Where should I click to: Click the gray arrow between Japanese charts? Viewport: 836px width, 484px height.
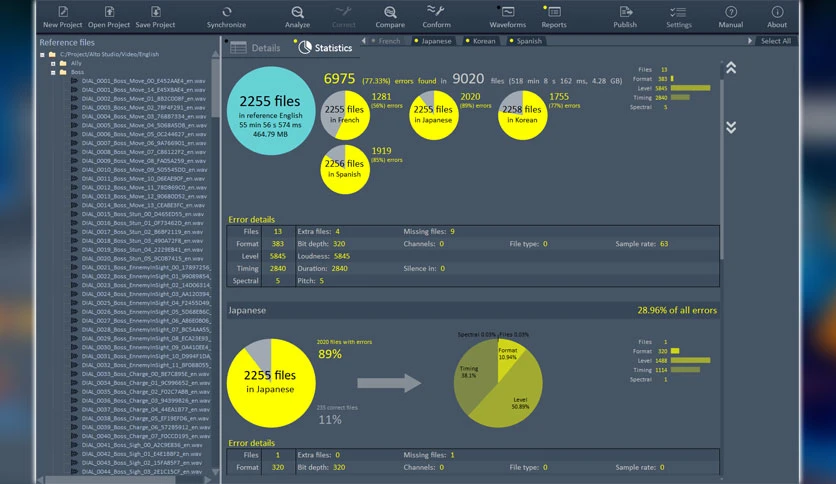click(x=389, y=383)
